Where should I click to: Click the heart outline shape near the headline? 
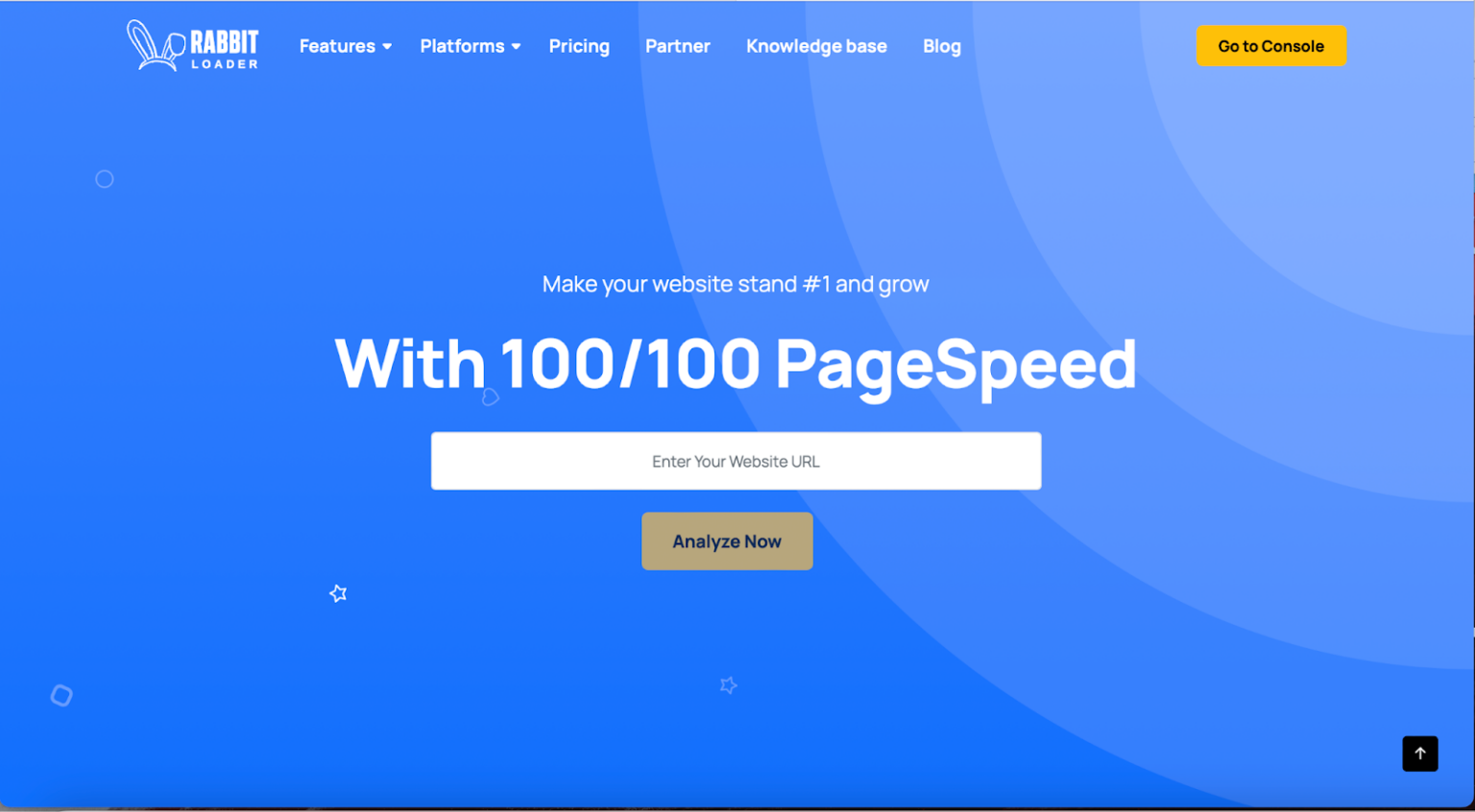491,396
